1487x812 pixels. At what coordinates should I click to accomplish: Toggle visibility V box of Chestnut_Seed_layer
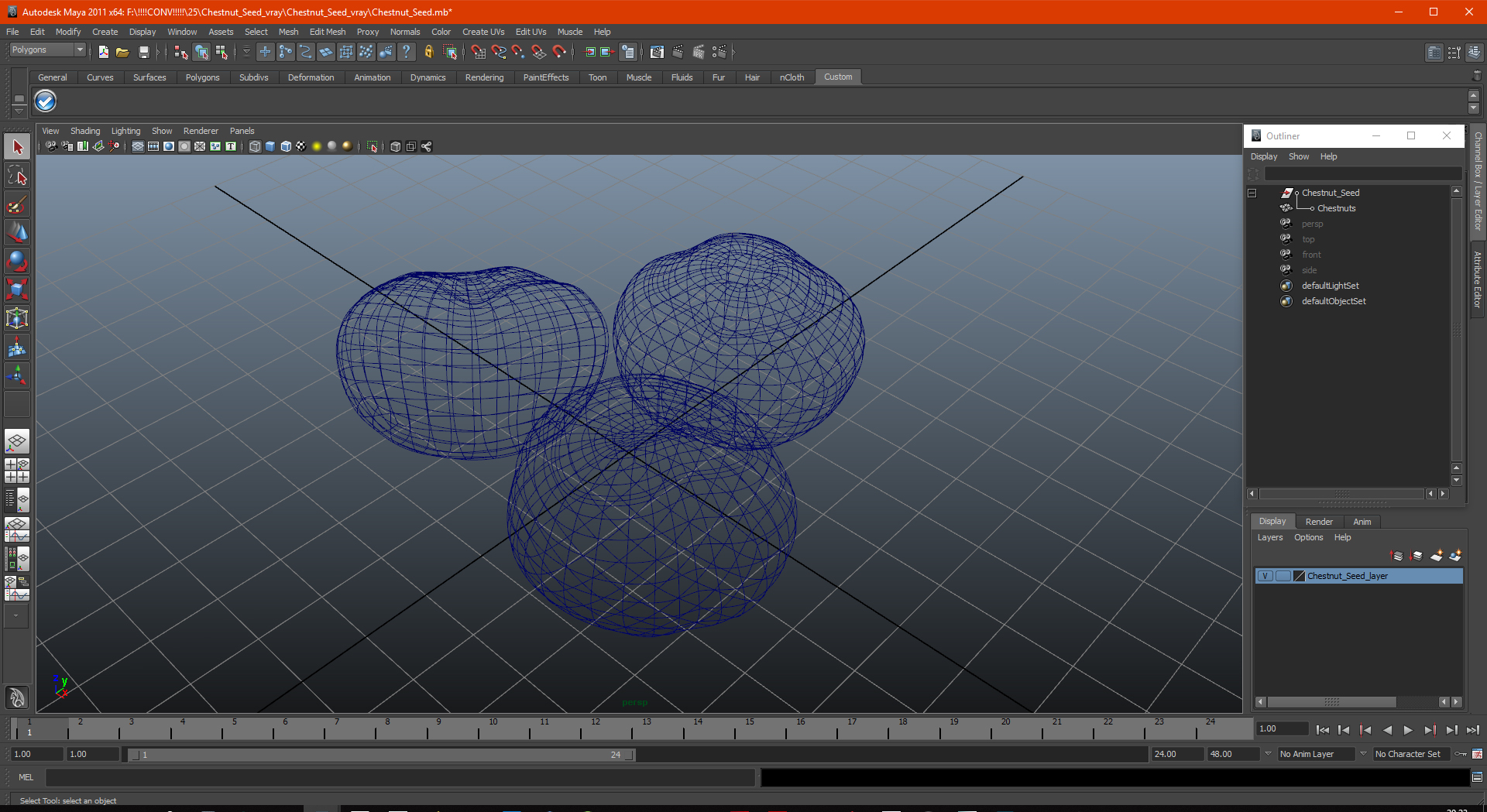1265,576
